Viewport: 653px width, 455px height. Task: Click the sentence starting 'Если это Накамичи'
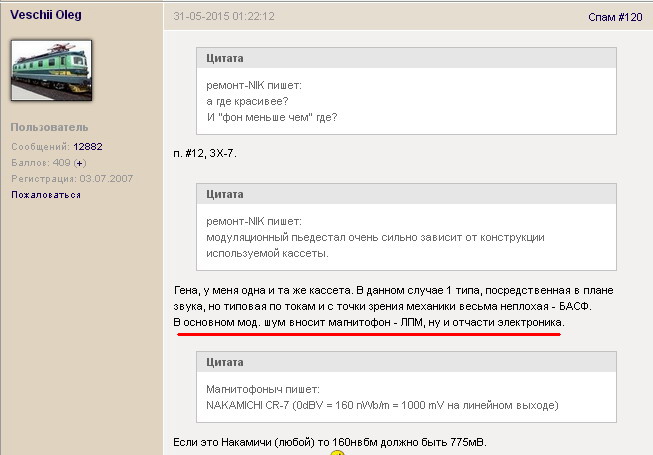[x=330, y=442]
